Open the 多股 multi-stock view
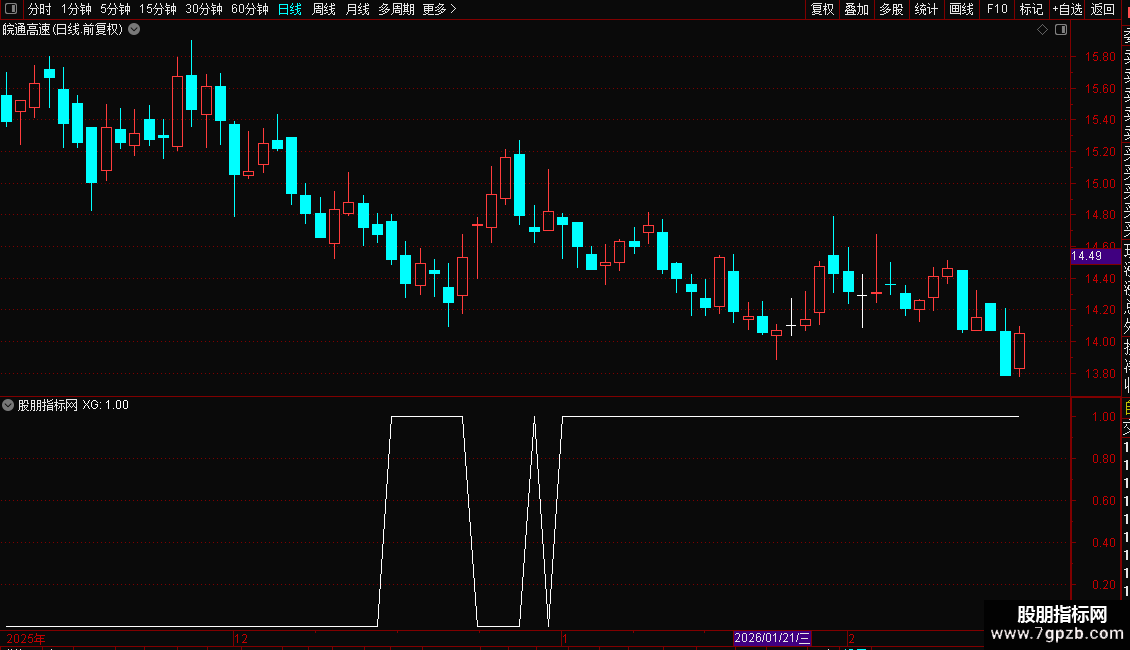The height and width of the screenshot is (650, 1130). click(891, 9)
